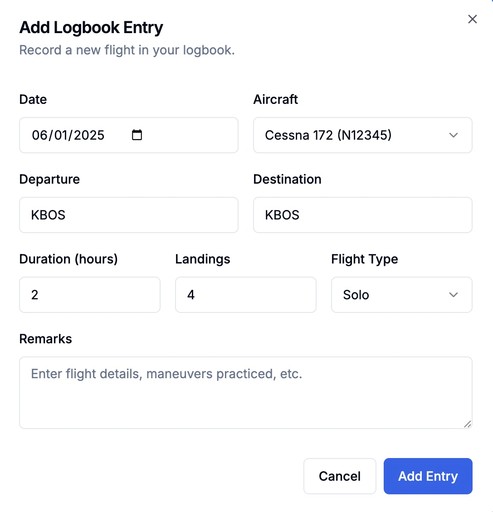493x512 pixels.
Task: Click inside the Remarks text area
Action: point(246,393)
